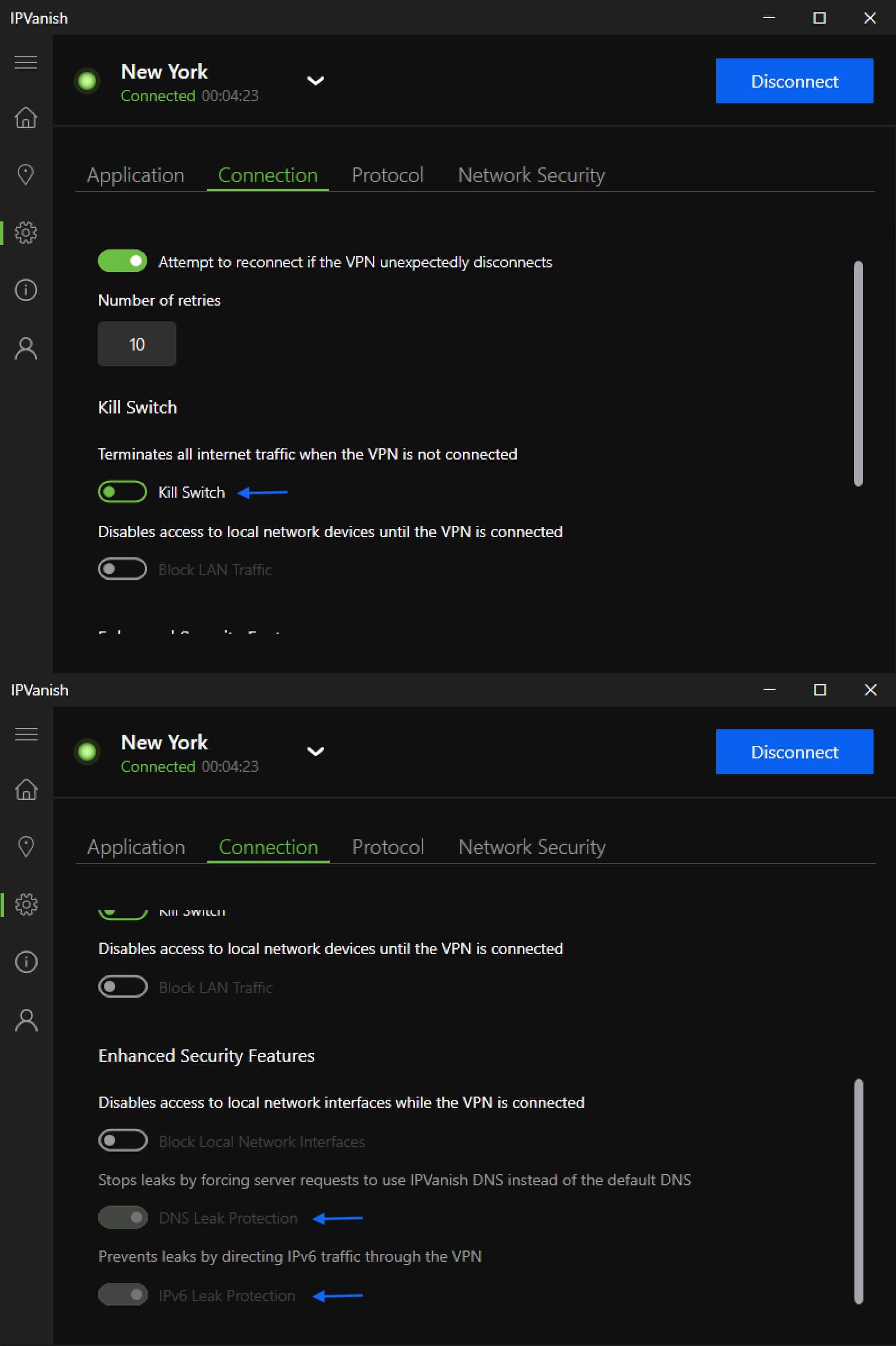Minimize the lower IPVanish window
Screen dimensions: 896x1346
pos(769,689)
